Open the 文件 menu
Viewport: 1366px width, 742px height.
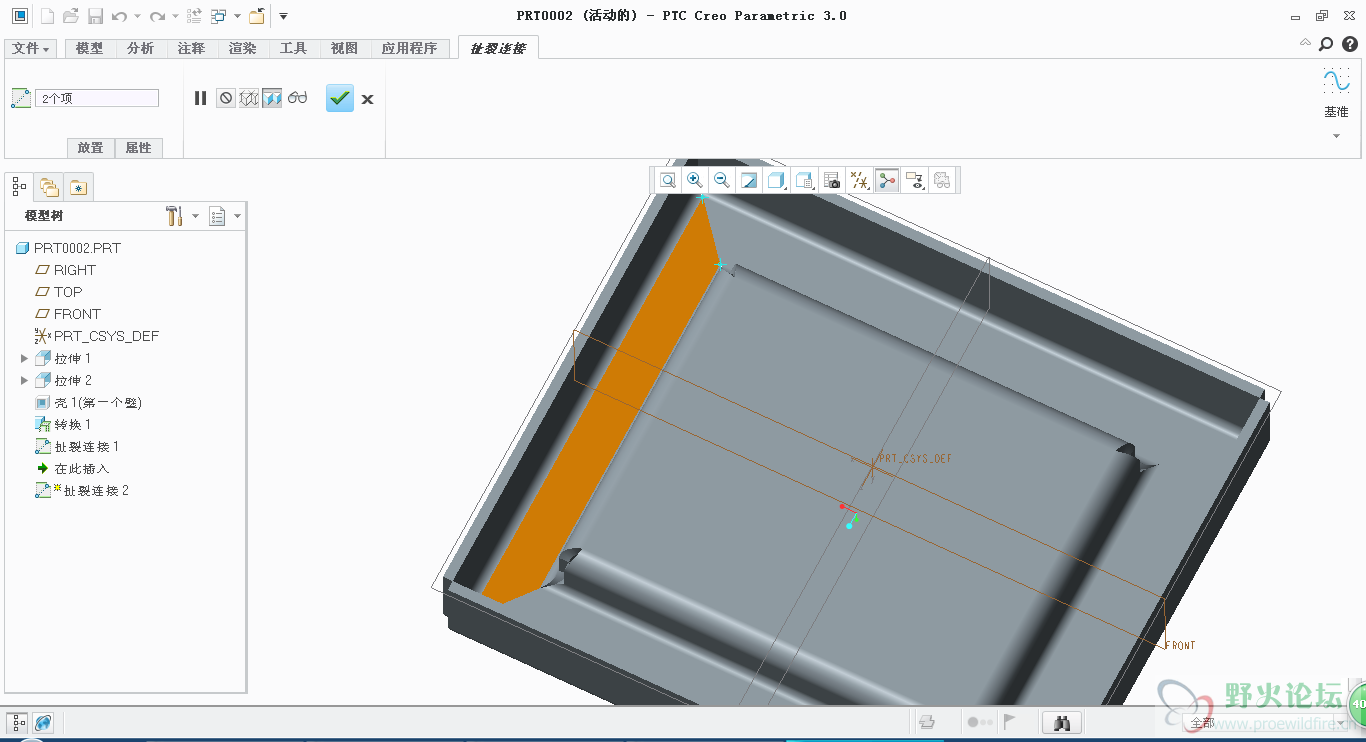31,48
